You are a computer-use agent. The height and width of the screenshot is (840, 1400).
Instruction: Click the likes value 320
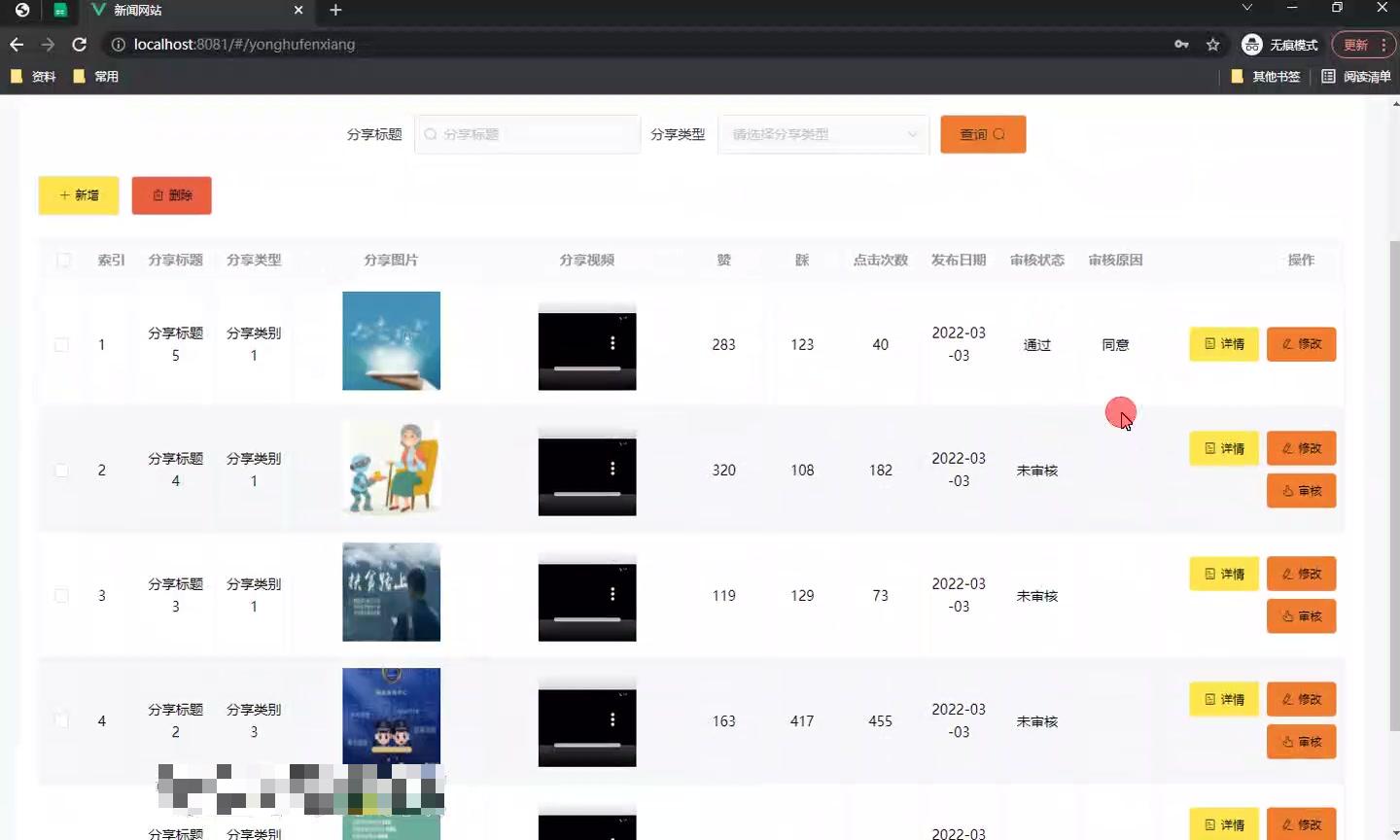[x=723, y=471]
